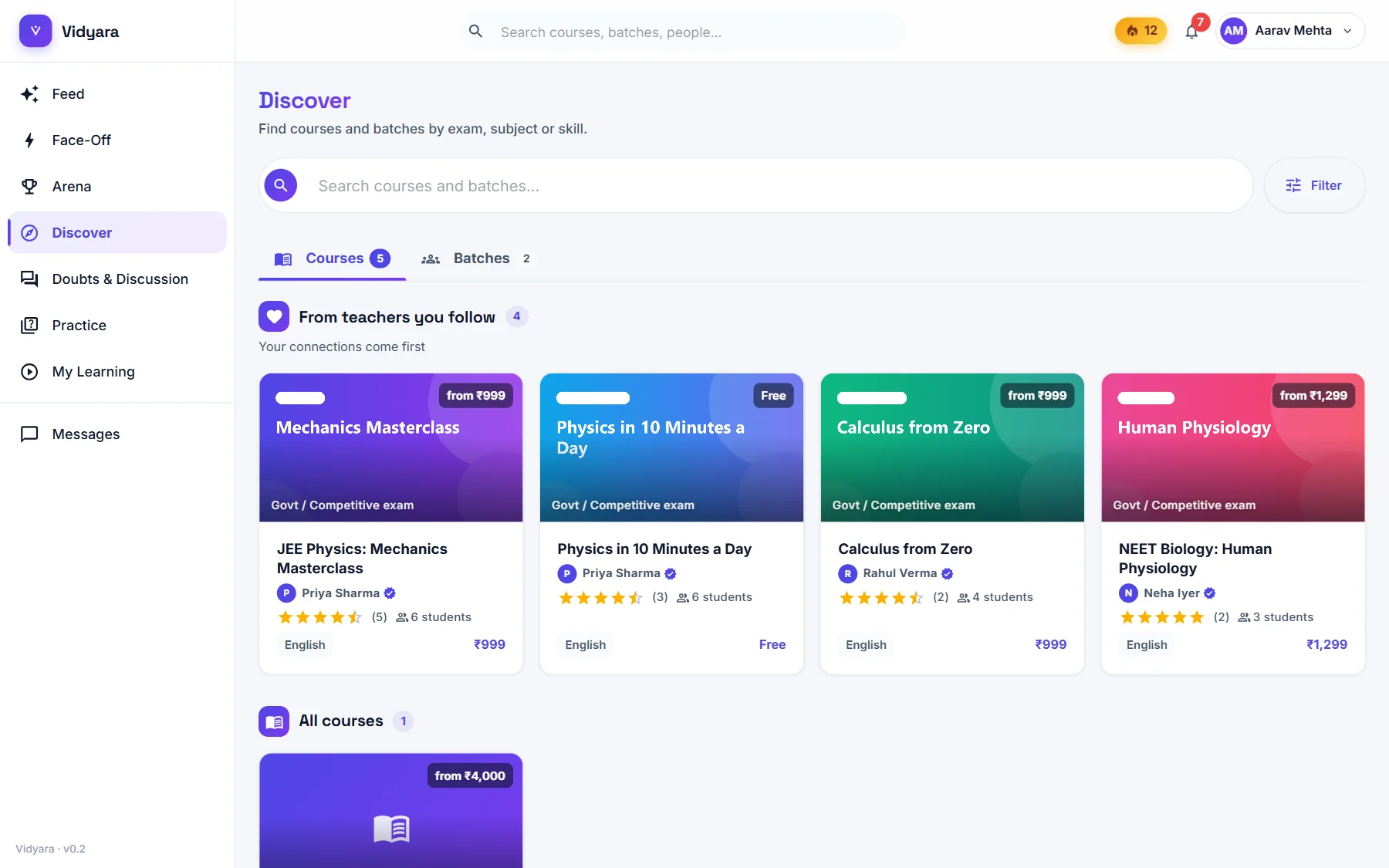
Task: Open My Learning from the sidebar
Action: pos(117,372)
